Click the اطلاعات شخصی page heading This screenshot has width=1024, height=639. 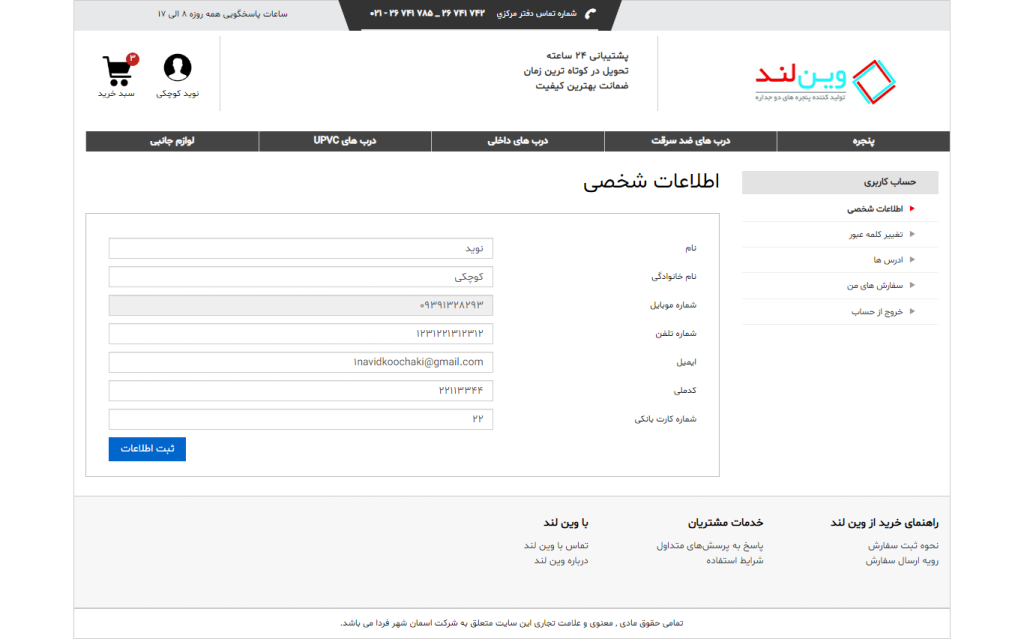click(x=651, y=182)
